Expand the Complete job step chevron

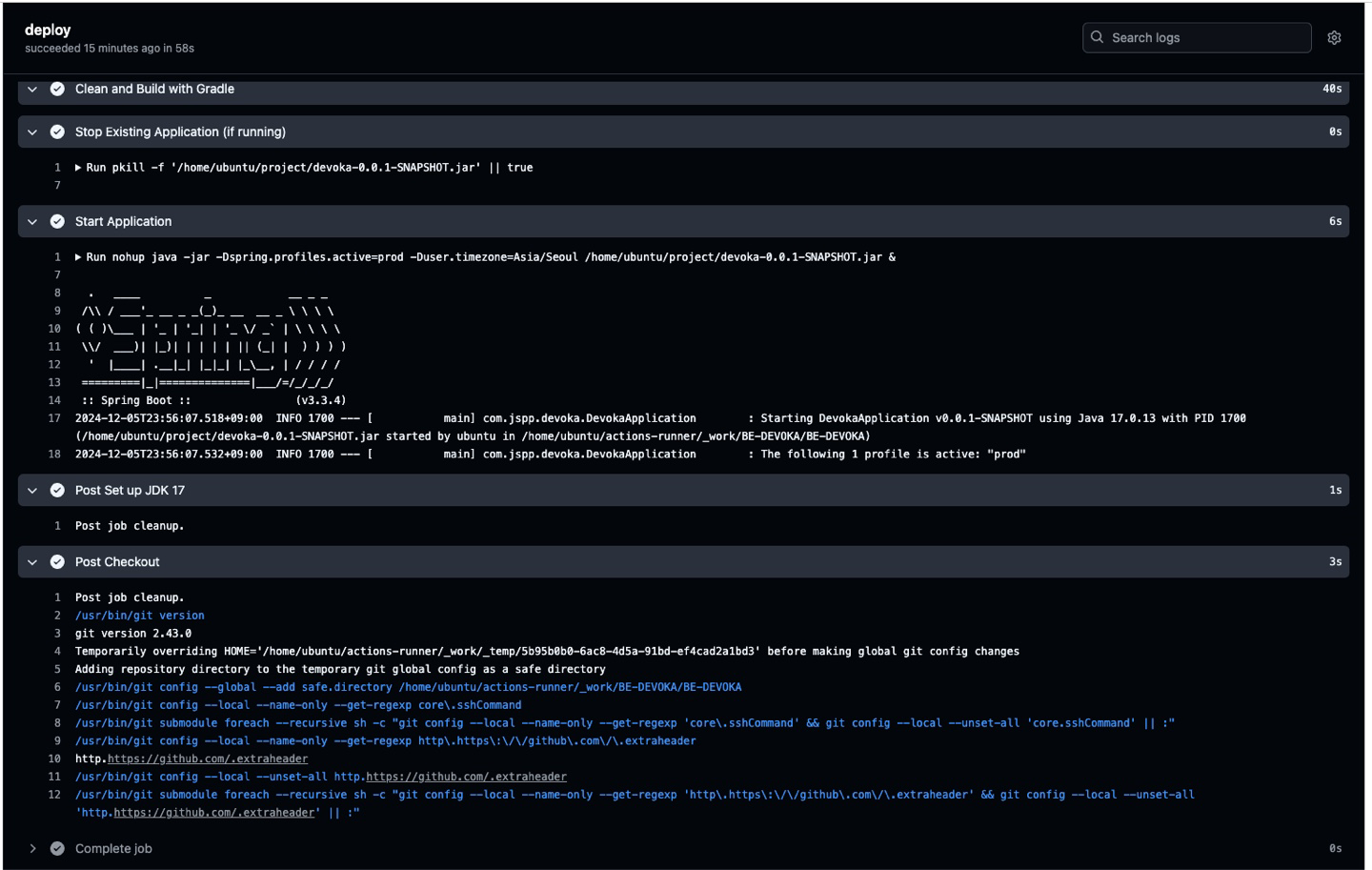coord(32,848)
